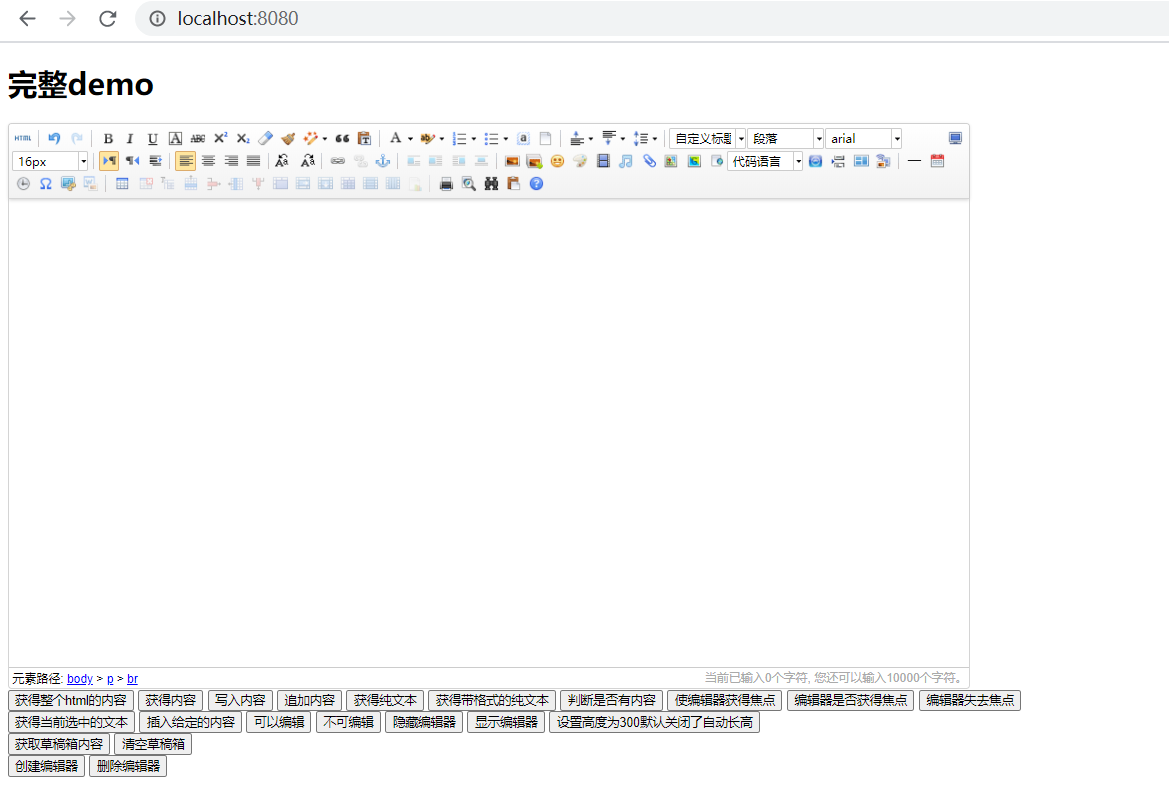Toggle right-to-left text direction
This screenshot has height=799, width=1169.
coord(133,161)
